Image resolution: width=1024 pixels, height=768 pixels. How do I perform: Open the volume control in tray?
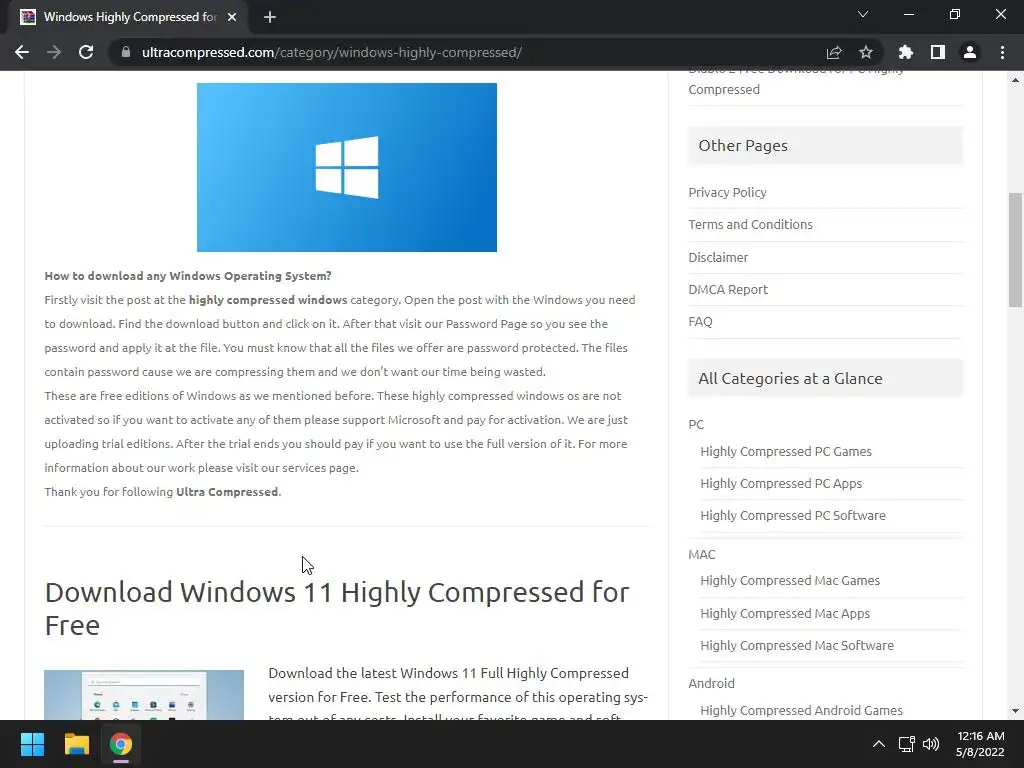[931, 744]
